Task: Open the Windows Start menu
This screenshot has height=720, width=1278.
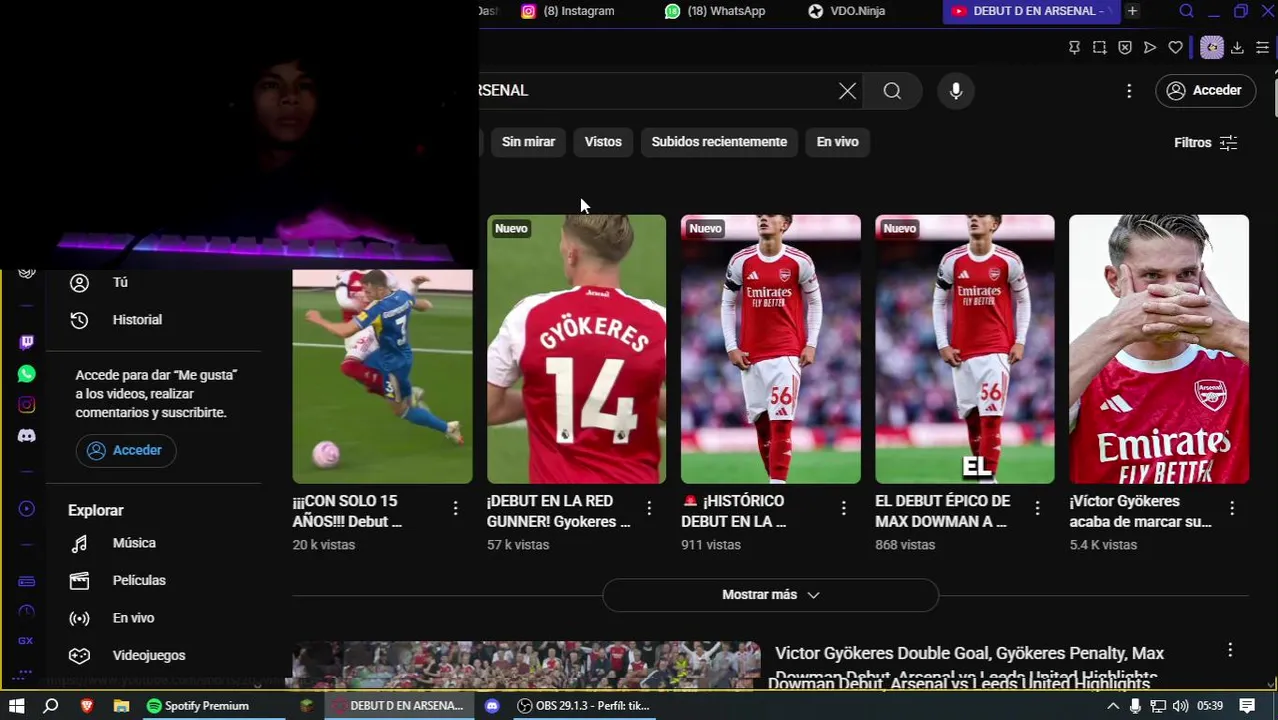Action: click(x=16, y=706)
